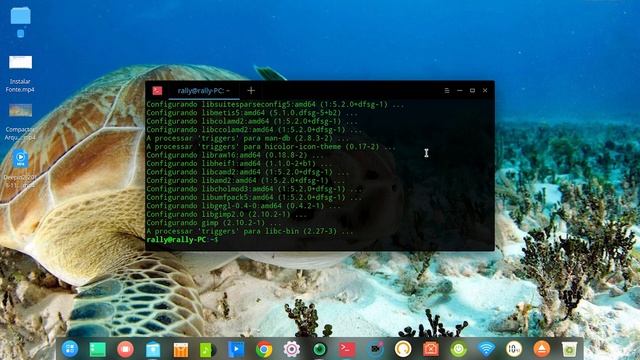Click the 'Configurando libgegl-0.4-0' line
Screen dimensions: 640x360
click(x=243, y=206)
